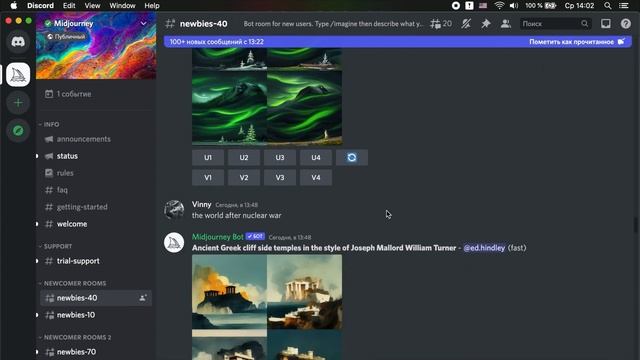
Task: Click the Add a Server plus icon
Action: [18, 103]
